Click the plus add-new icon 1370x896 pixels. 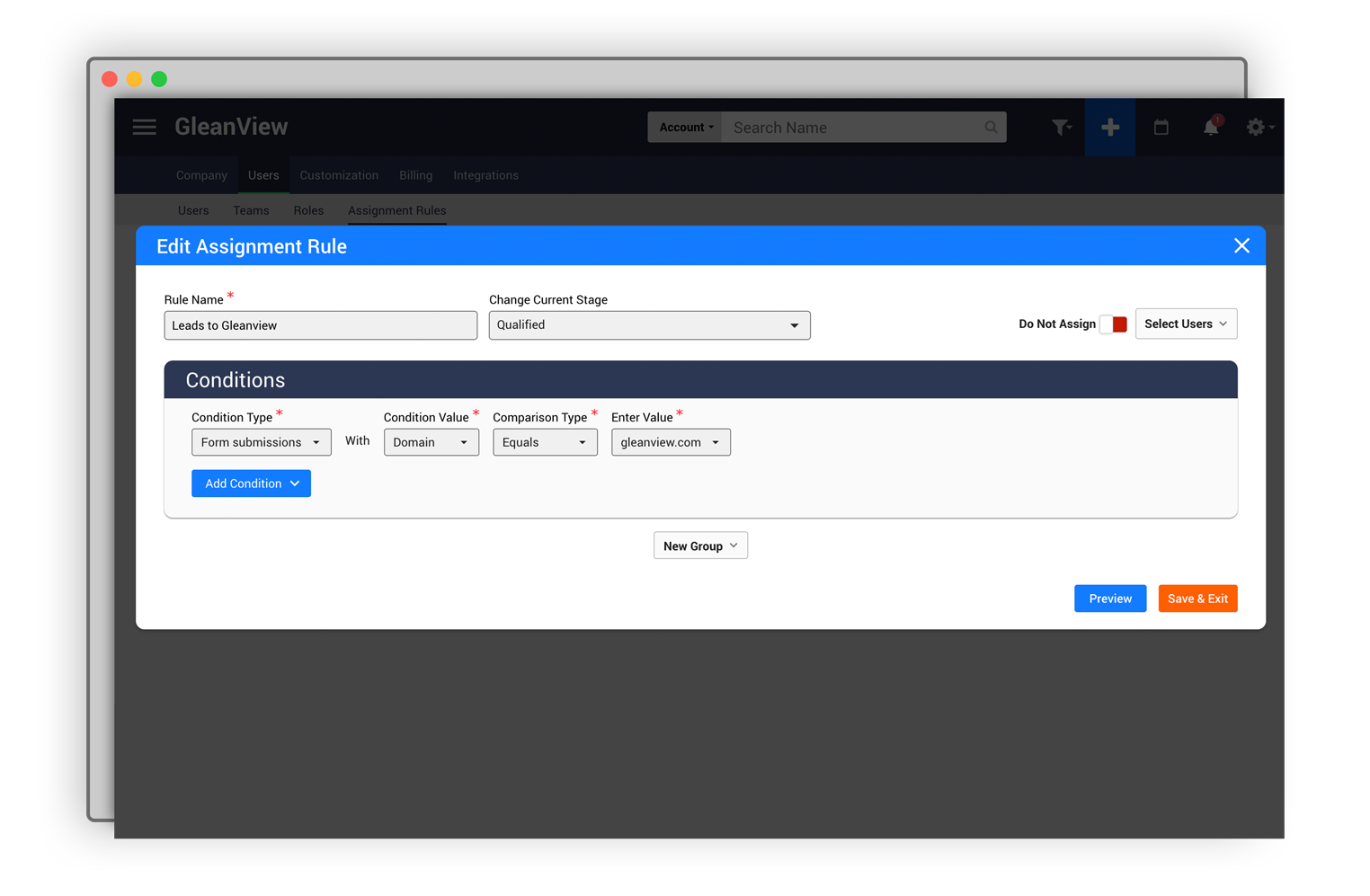[1110, 128]
